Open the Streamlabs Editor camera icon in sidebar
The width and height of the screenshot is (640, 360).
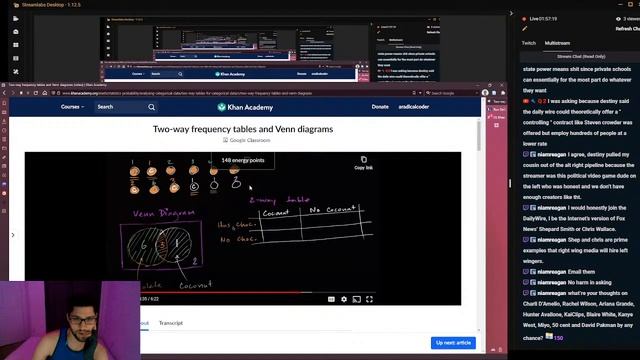[16, 19]
